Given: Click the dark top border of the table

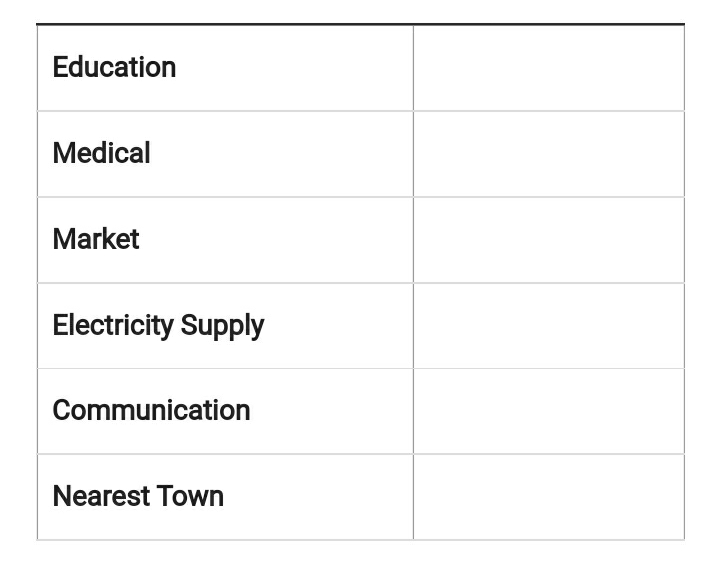Looking at the screenshot, I should (x=360, y=24).
